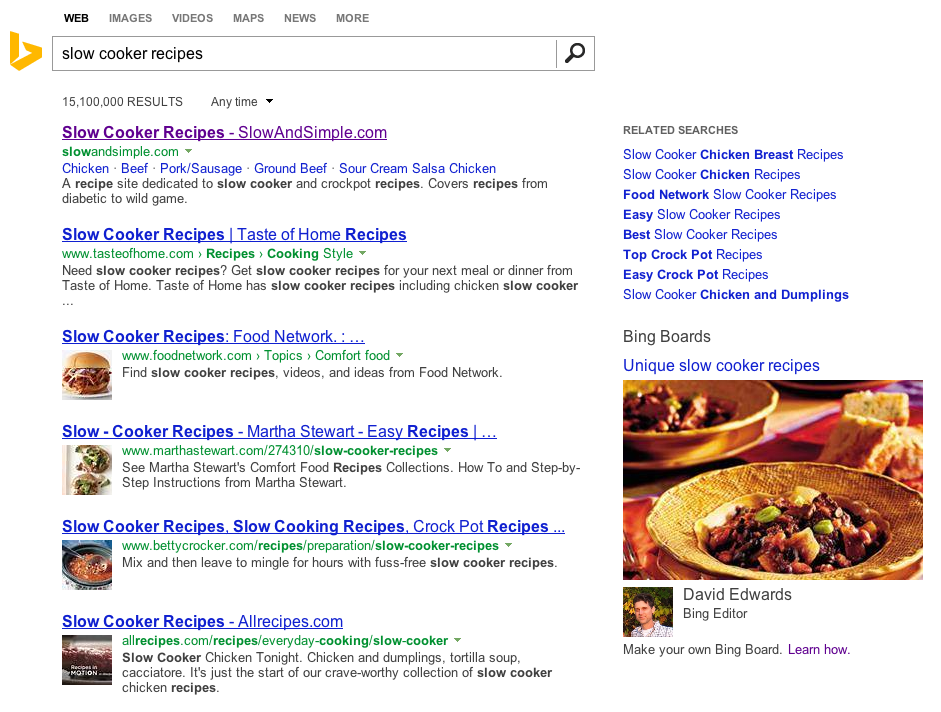
Task: Open Slow Cooker Recipes - SlowAndSimple.com result
Action: click(224, 132)
